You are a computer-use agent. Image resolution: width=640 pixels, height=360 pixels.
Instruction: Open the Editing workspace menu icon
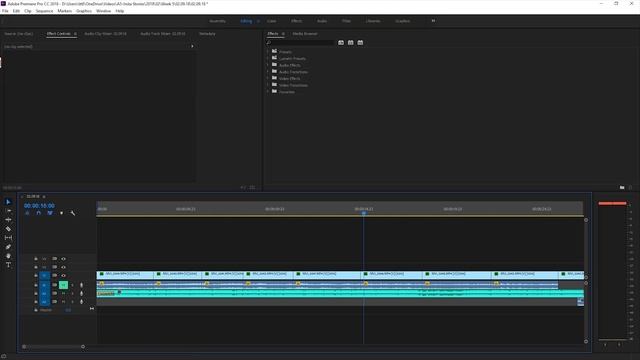click(258, 21)
